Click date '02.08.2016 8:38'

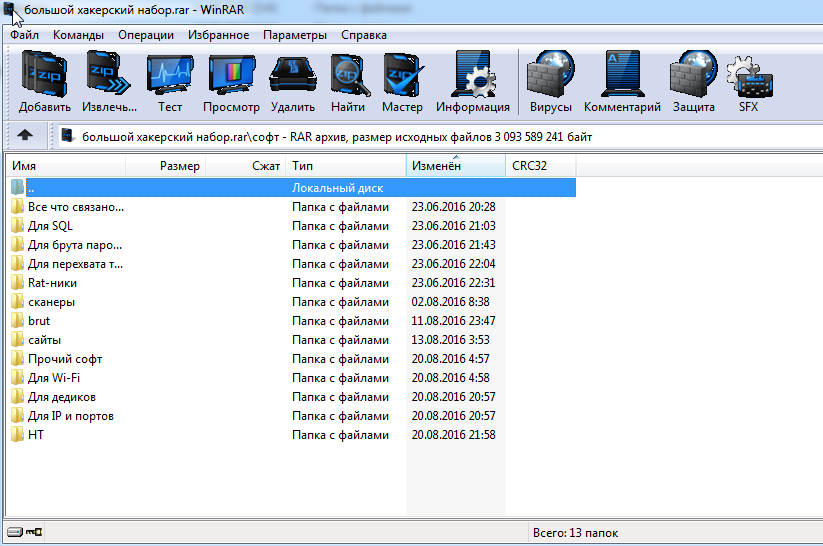pyautogui.click(x=450, y=302)
